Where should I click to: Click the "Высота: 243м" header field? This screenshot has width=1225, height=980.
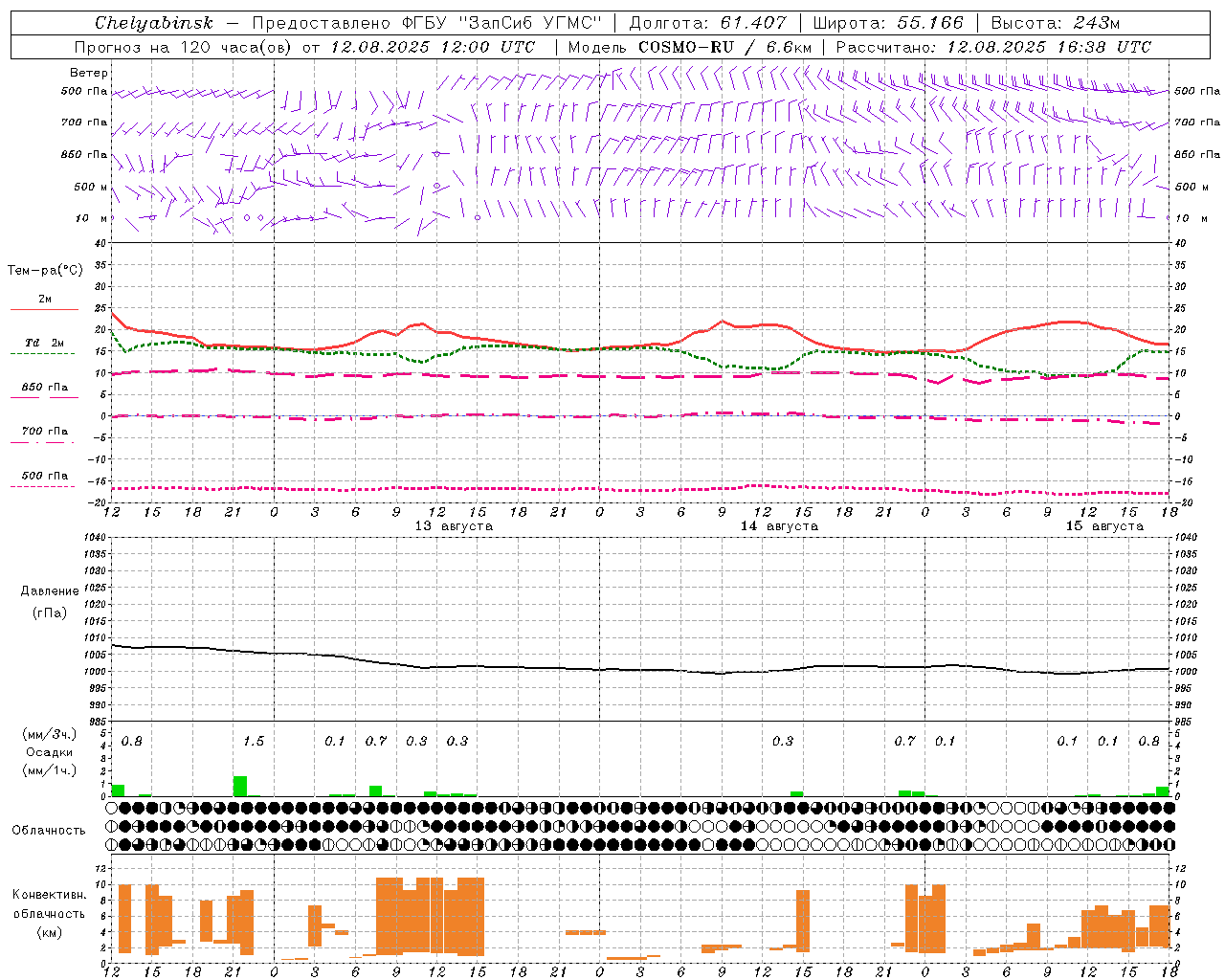click(x=1056, y=23)
